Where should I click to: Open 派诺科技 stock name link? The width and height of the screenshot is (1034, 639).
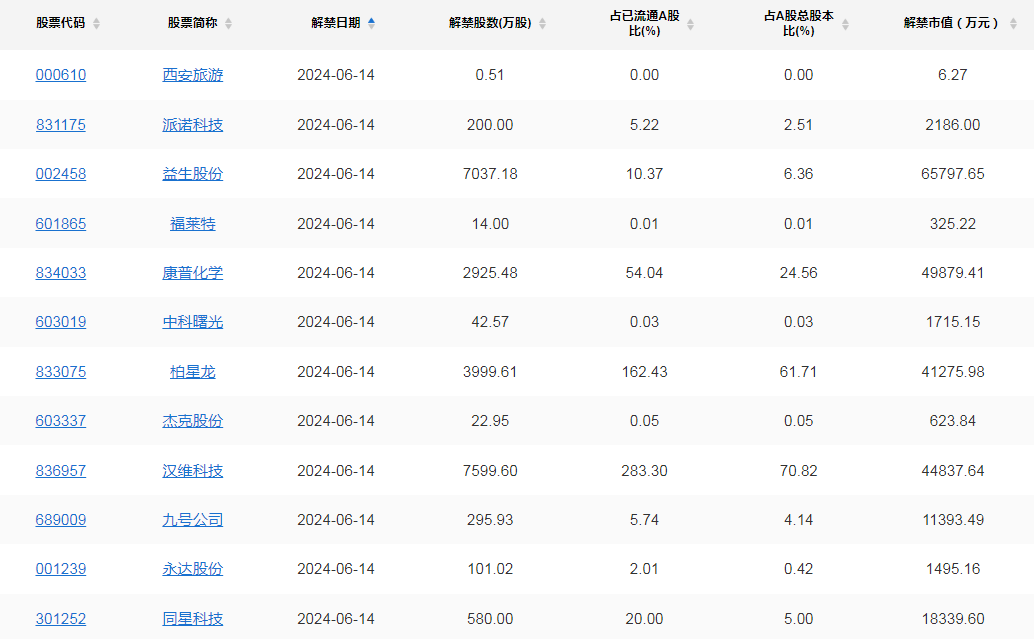point(193,125)
